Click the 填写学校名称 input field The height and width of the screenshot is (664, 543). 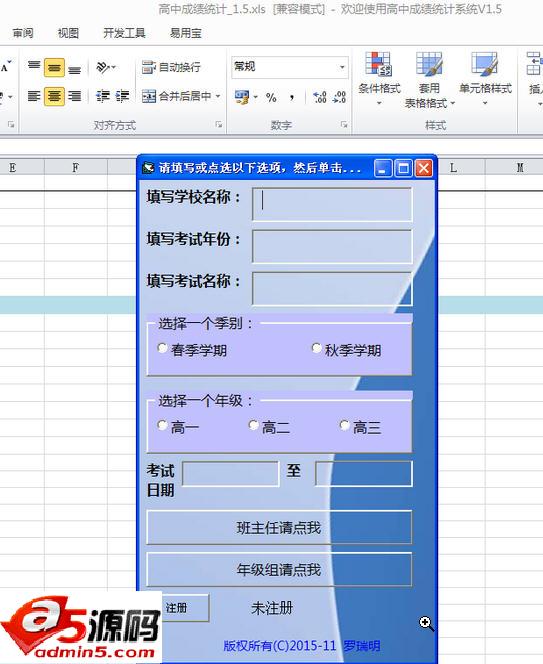click(x=332, y=205)
